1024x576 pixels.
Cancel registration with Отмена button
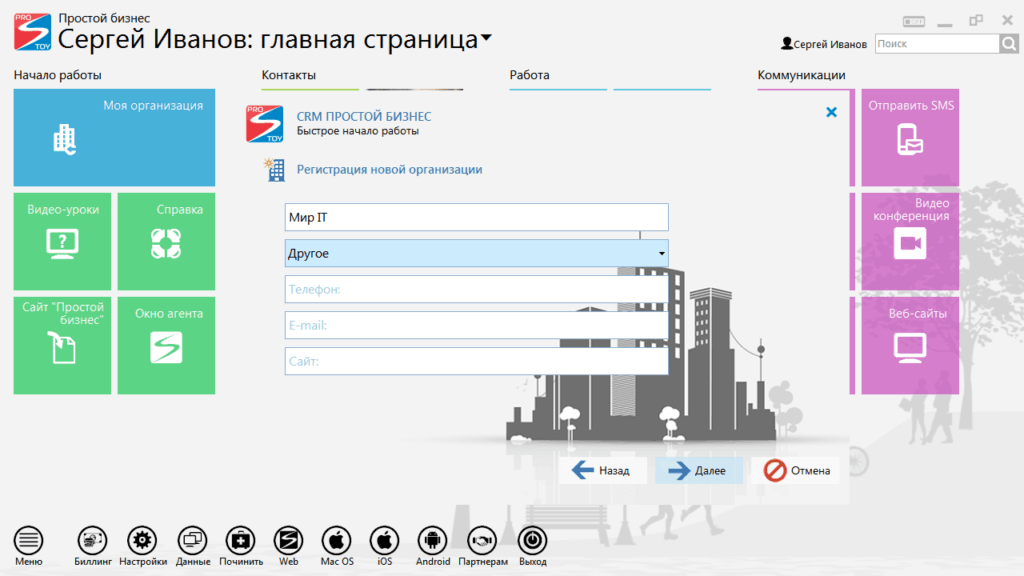(x=797, y=470)
